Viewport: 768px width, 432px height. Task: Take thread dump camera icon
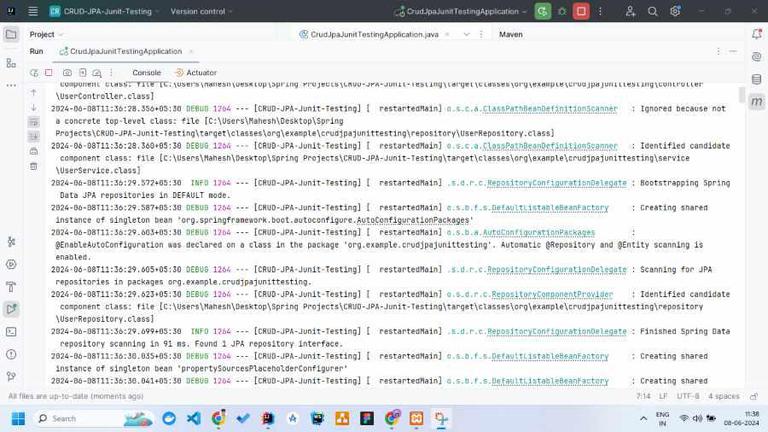67,72
